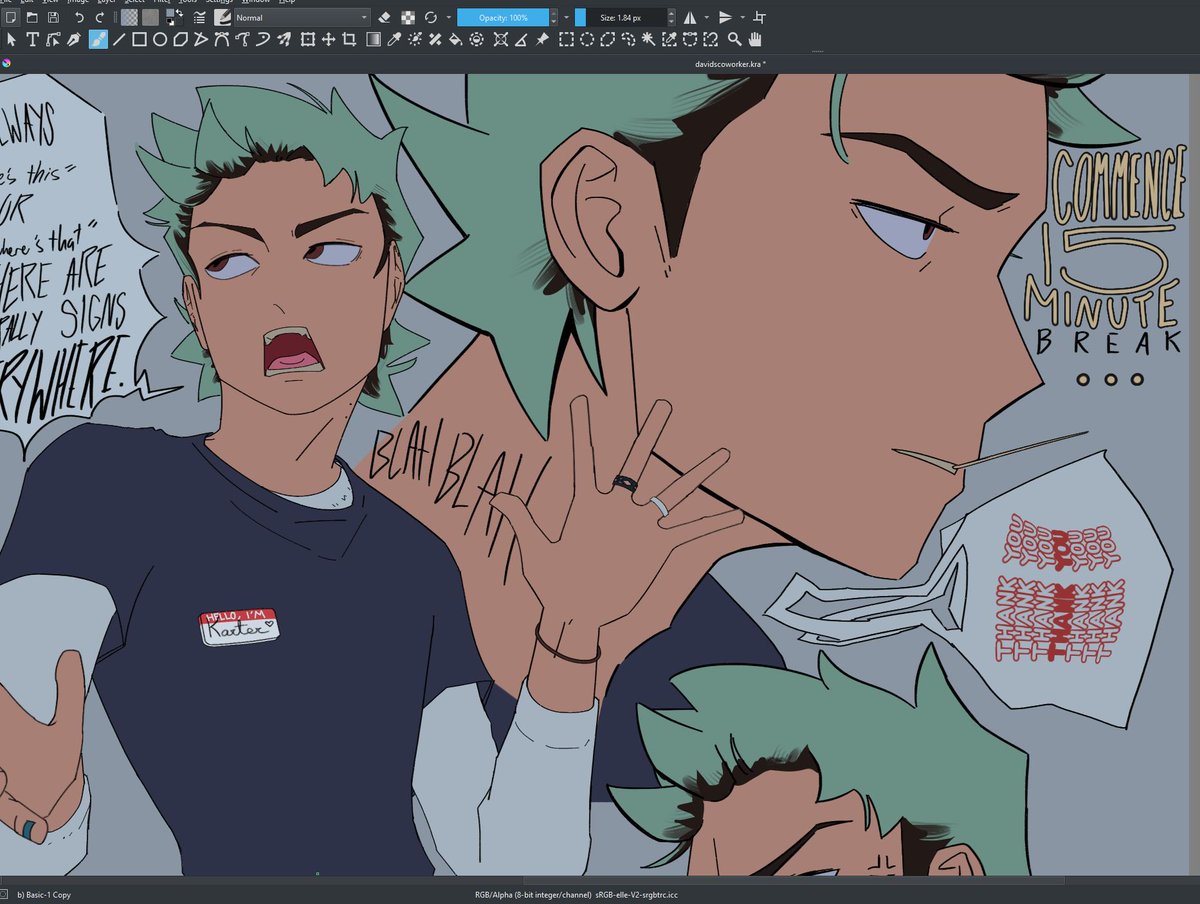Expand horizontal mirror options arrow

tap(707, 17)
